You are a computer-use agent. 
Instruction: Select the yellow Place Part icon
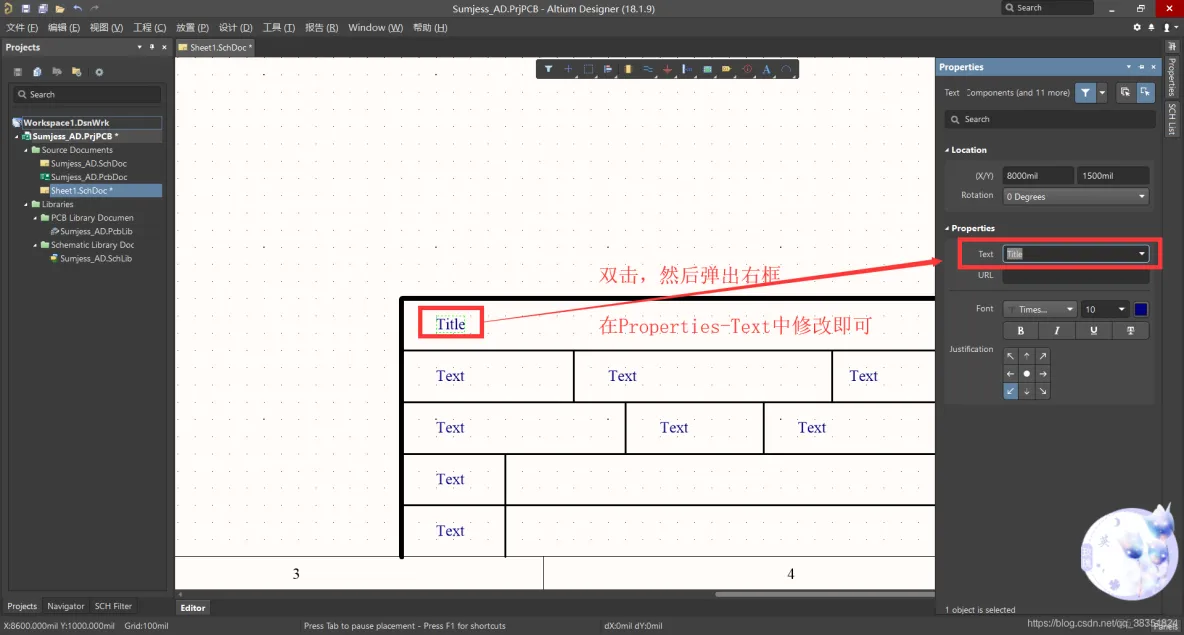pyautogui.click(x=628, y=69)
